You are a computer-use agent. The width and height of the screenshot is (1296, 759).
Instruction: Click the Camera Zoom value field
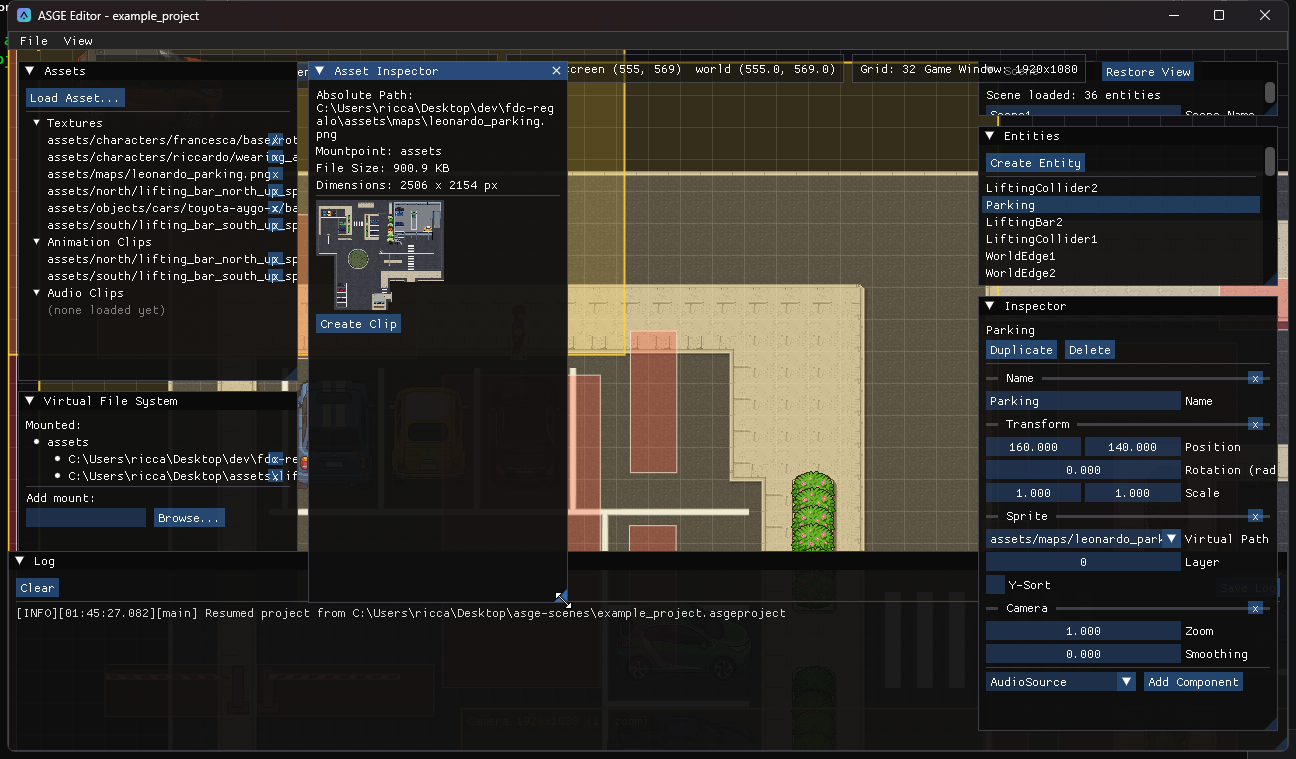click(1083, 631)
